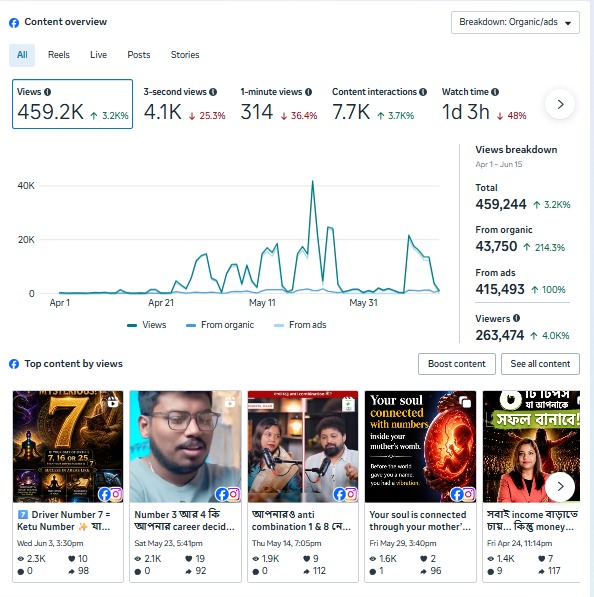Select the Watch time metric

484,104
